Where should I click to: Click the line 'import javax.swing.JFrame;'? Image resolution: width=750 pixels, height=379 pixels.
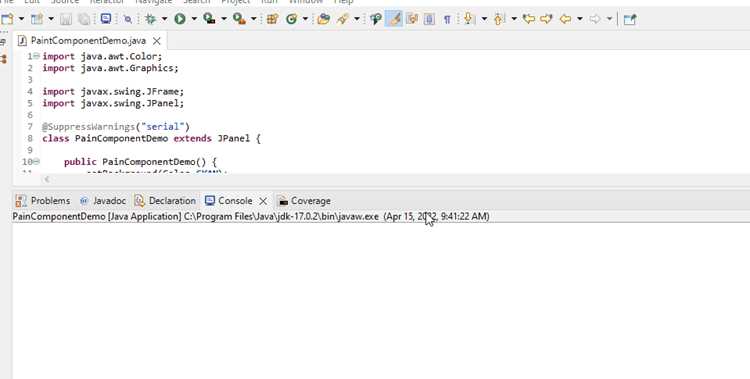click(113, 91)
